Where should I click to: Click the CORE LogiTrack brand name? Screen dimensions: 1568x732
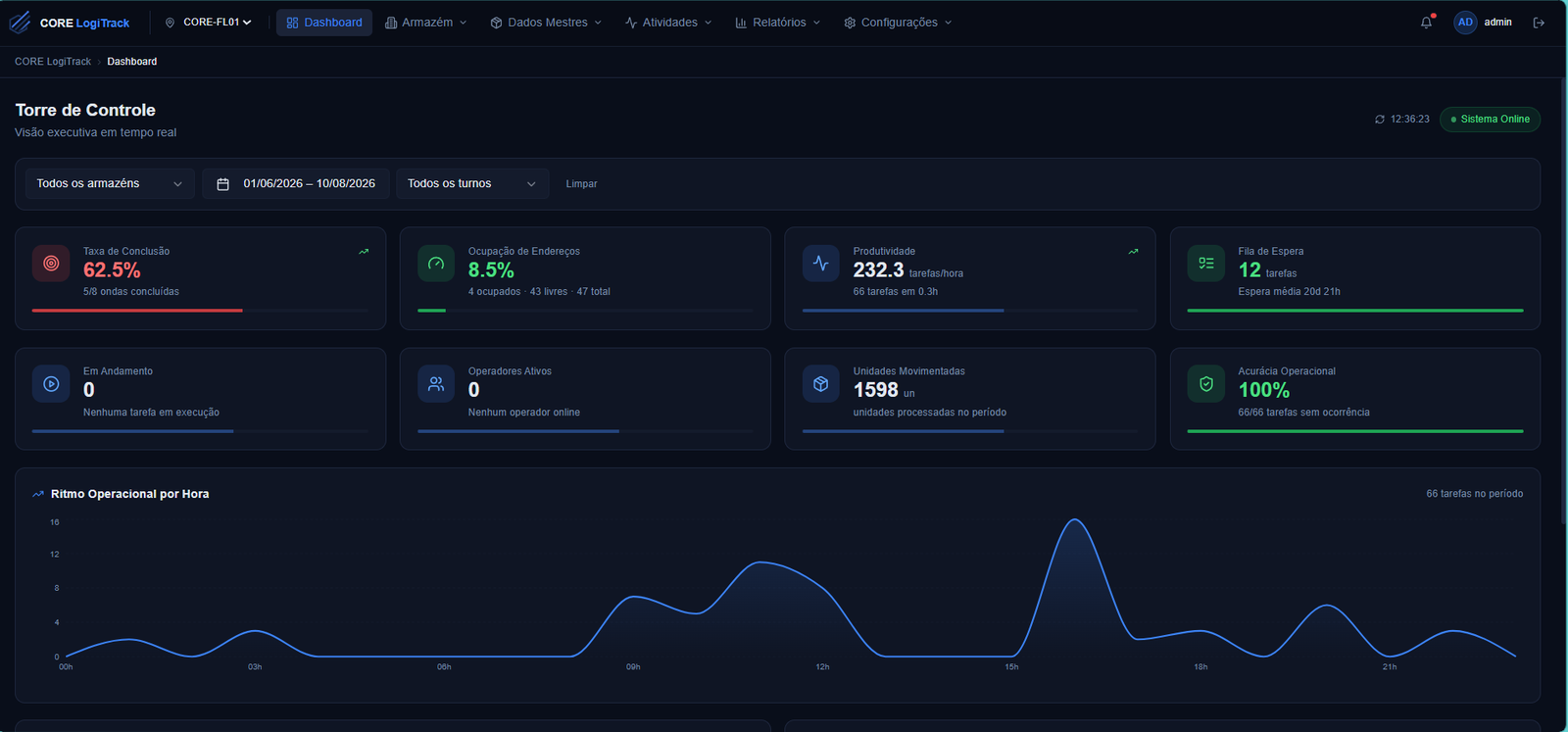[x=84, y=24]
